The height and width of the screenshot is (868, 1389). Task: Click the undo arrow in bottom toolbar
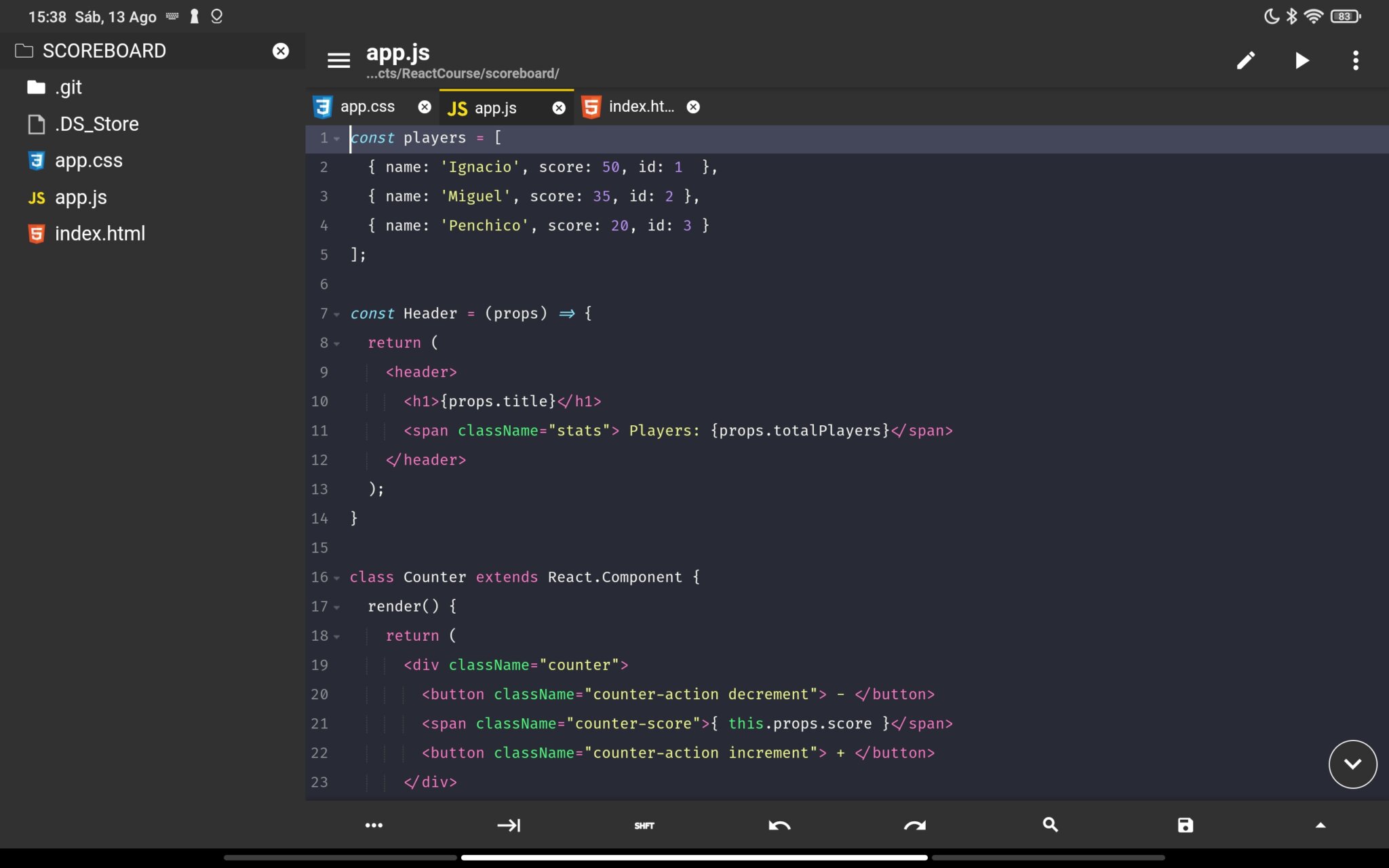pyautogui.click(x=779, y=825)
